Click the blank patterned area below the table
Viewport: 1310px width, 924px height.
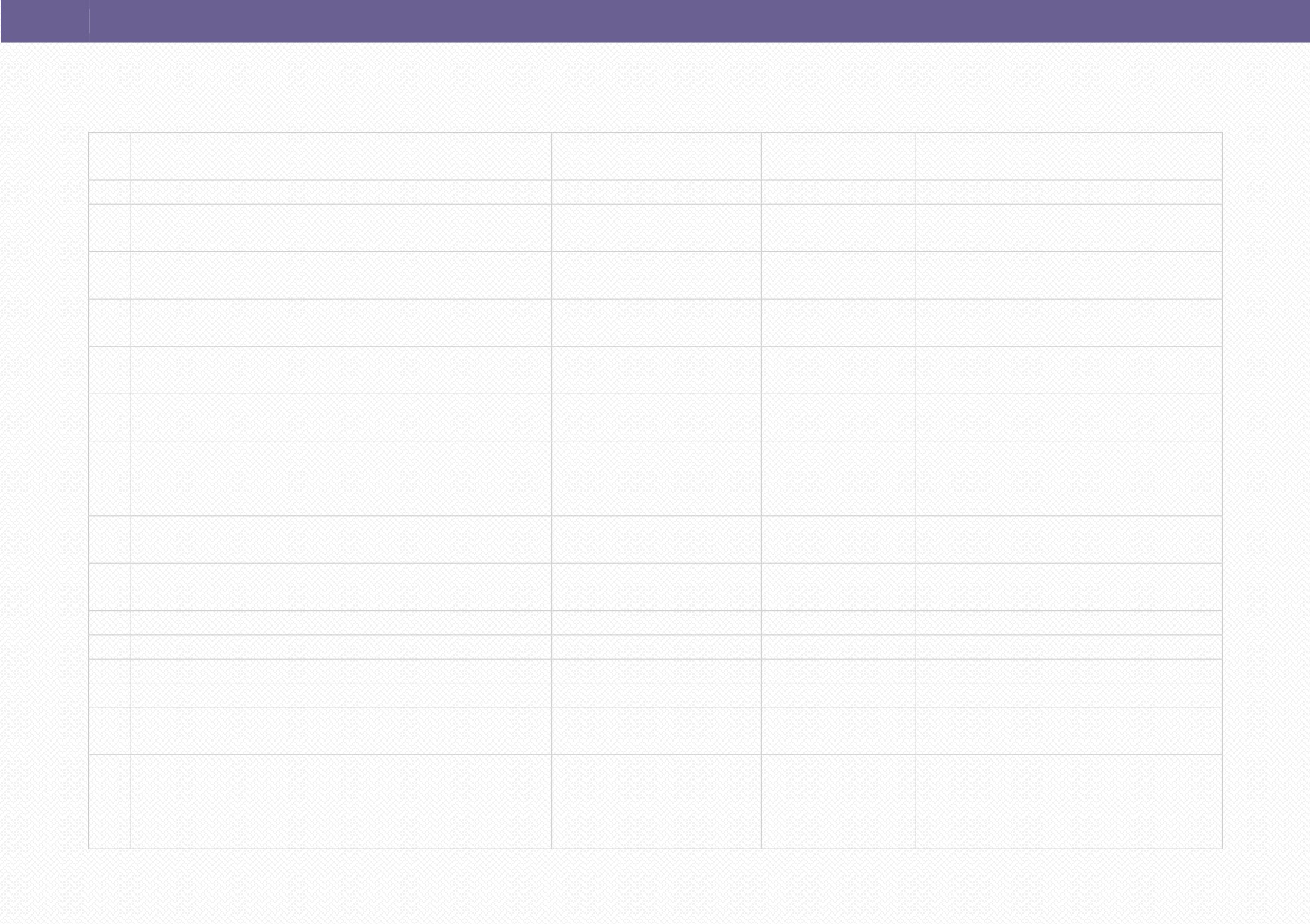pyautogui.click(x=655, y=887)
